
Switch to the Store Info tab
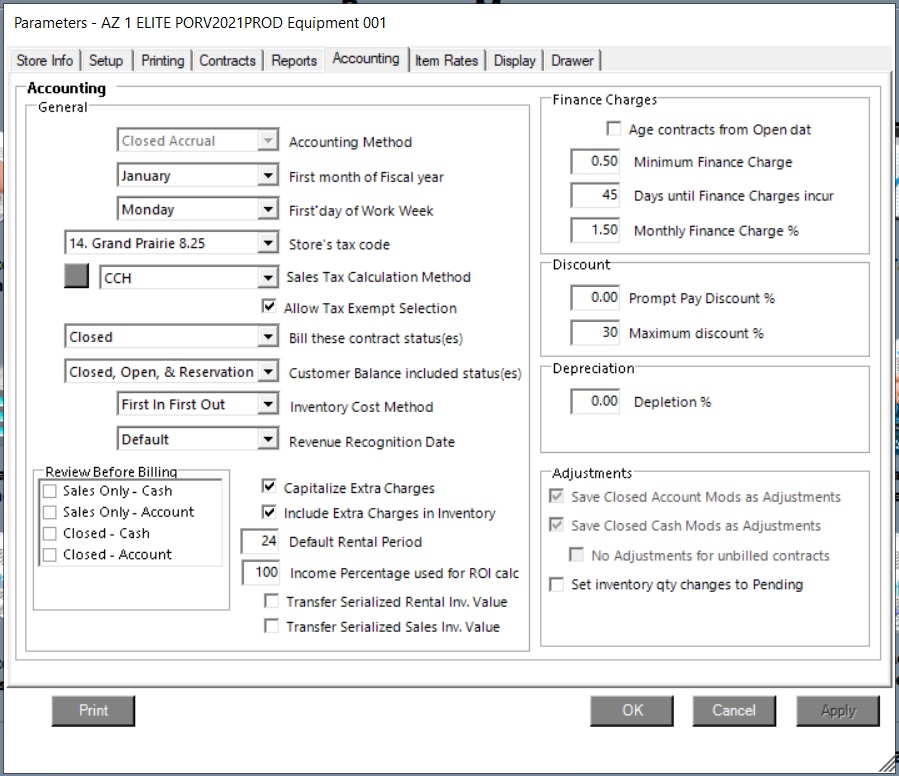pyautogui.click(x=44, y=61)
